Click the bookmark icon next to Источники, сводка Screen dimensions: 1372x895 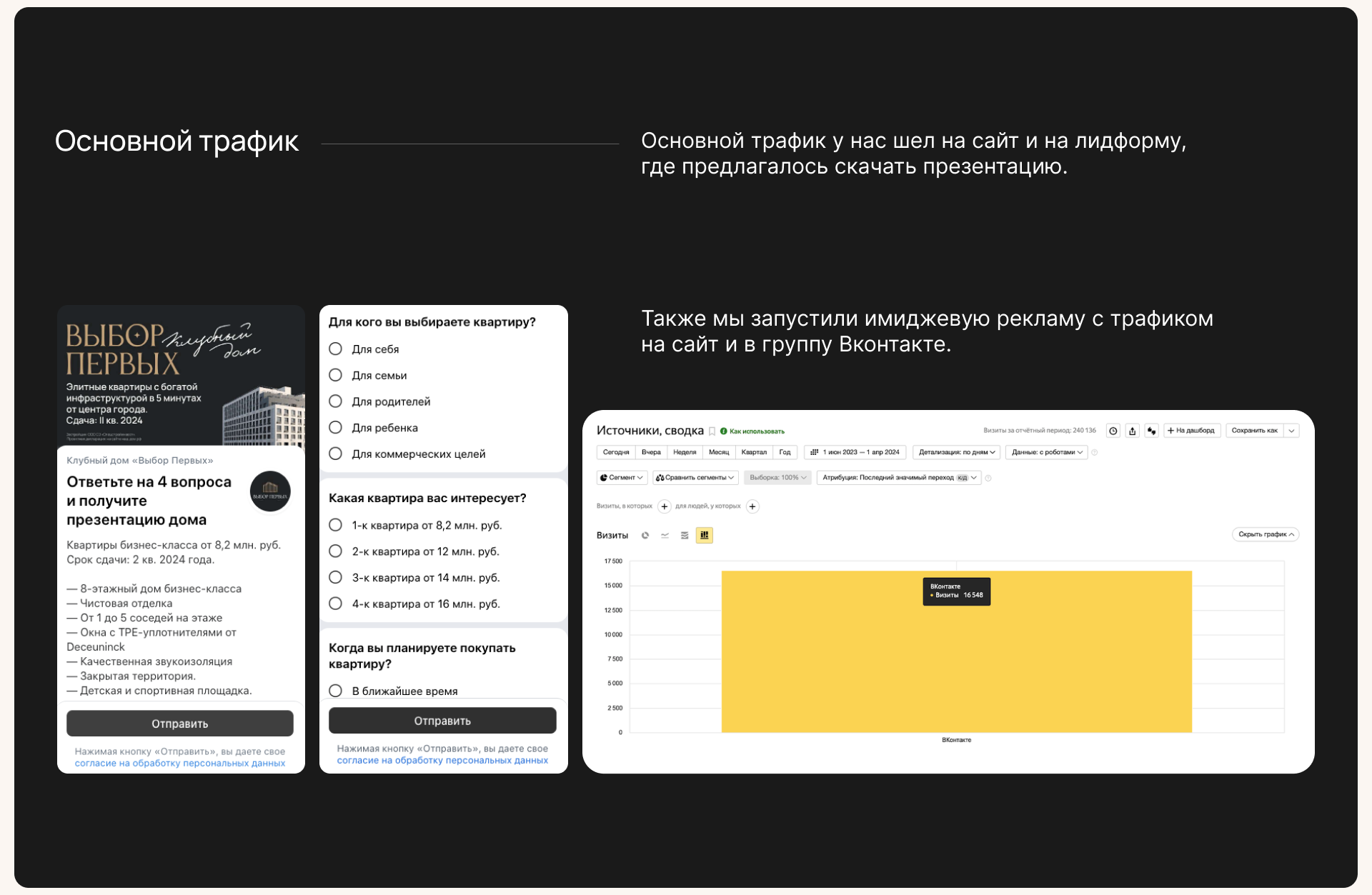point(712,431)
